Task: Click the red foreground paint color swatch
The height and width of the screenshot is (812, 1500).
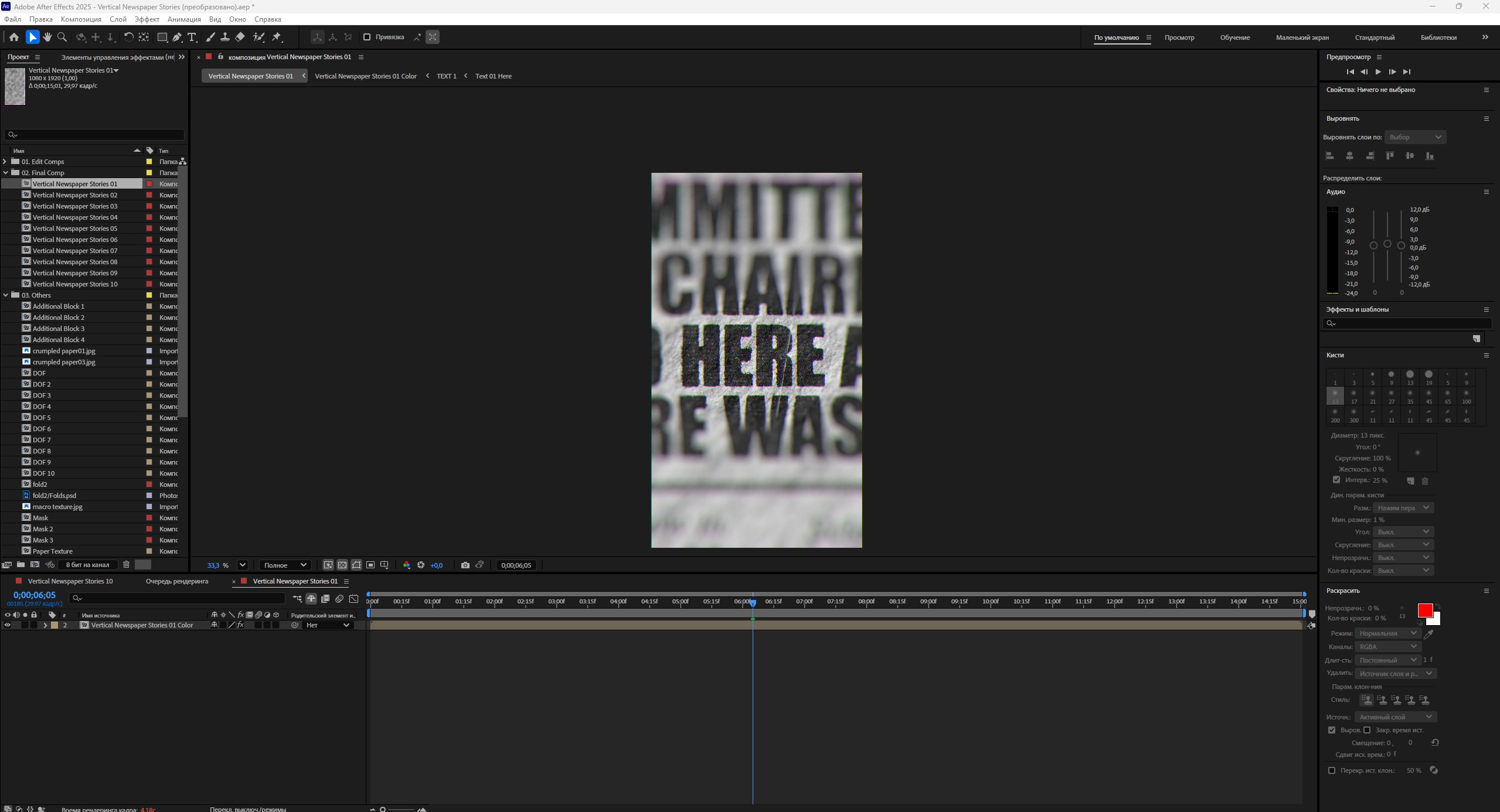Action: pos(1424,610)
